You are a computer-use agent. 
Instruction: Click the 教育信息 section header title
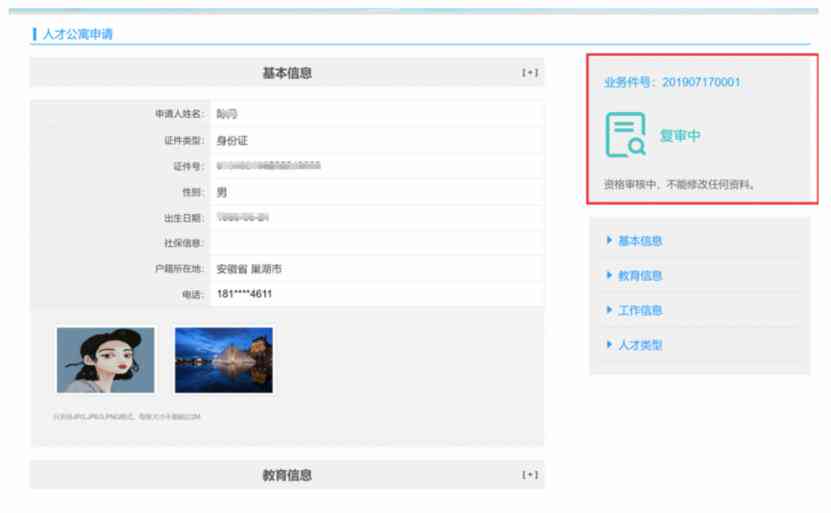tap(287, 475)
